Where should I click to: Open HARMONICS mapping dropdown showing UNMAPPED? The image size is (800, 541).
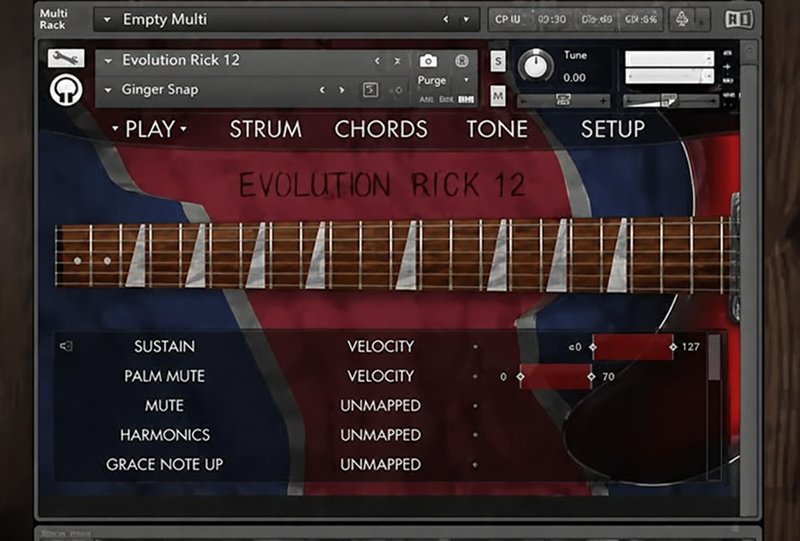click(381, 435)
